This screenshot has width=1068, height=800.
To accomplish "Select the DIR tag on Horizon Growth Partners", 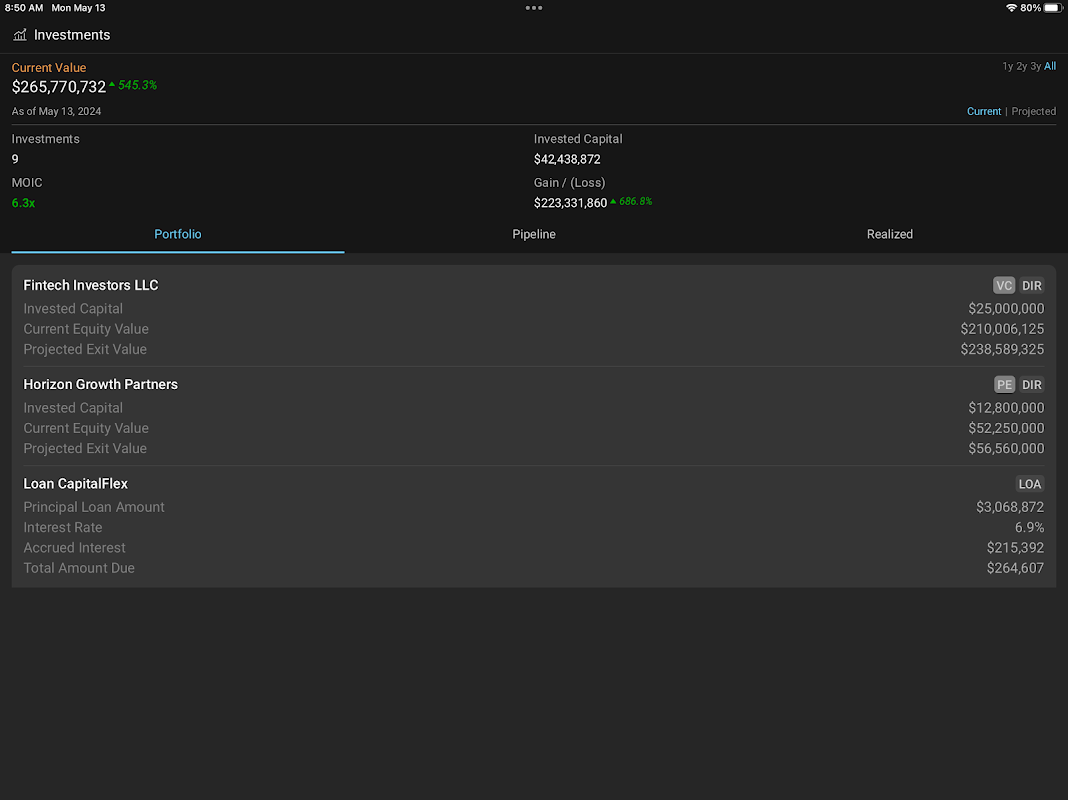I will [1031, 385].
